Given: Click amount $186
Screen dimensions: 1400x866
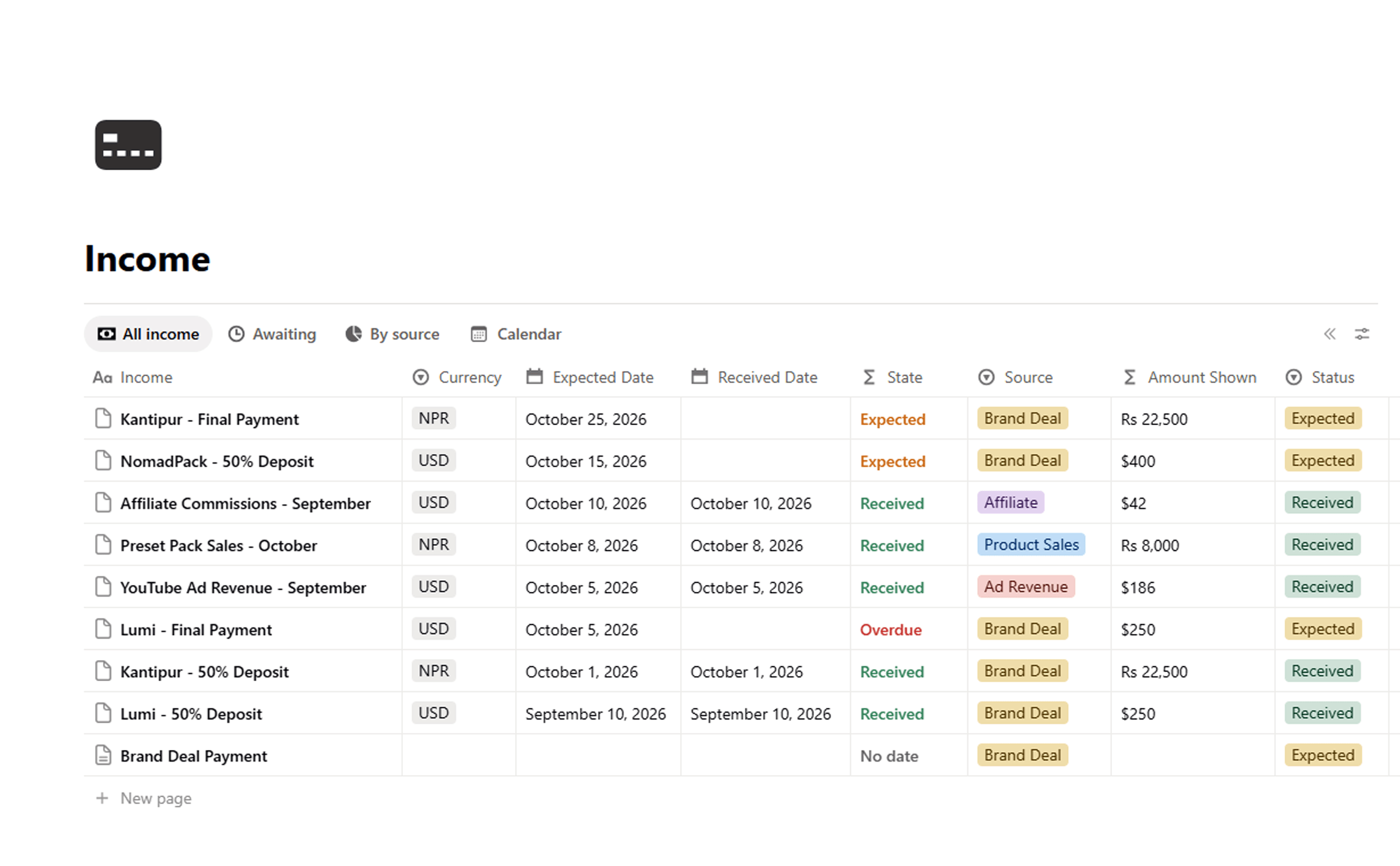Looking at the screenshot, I should click(x=1137, y=587).
